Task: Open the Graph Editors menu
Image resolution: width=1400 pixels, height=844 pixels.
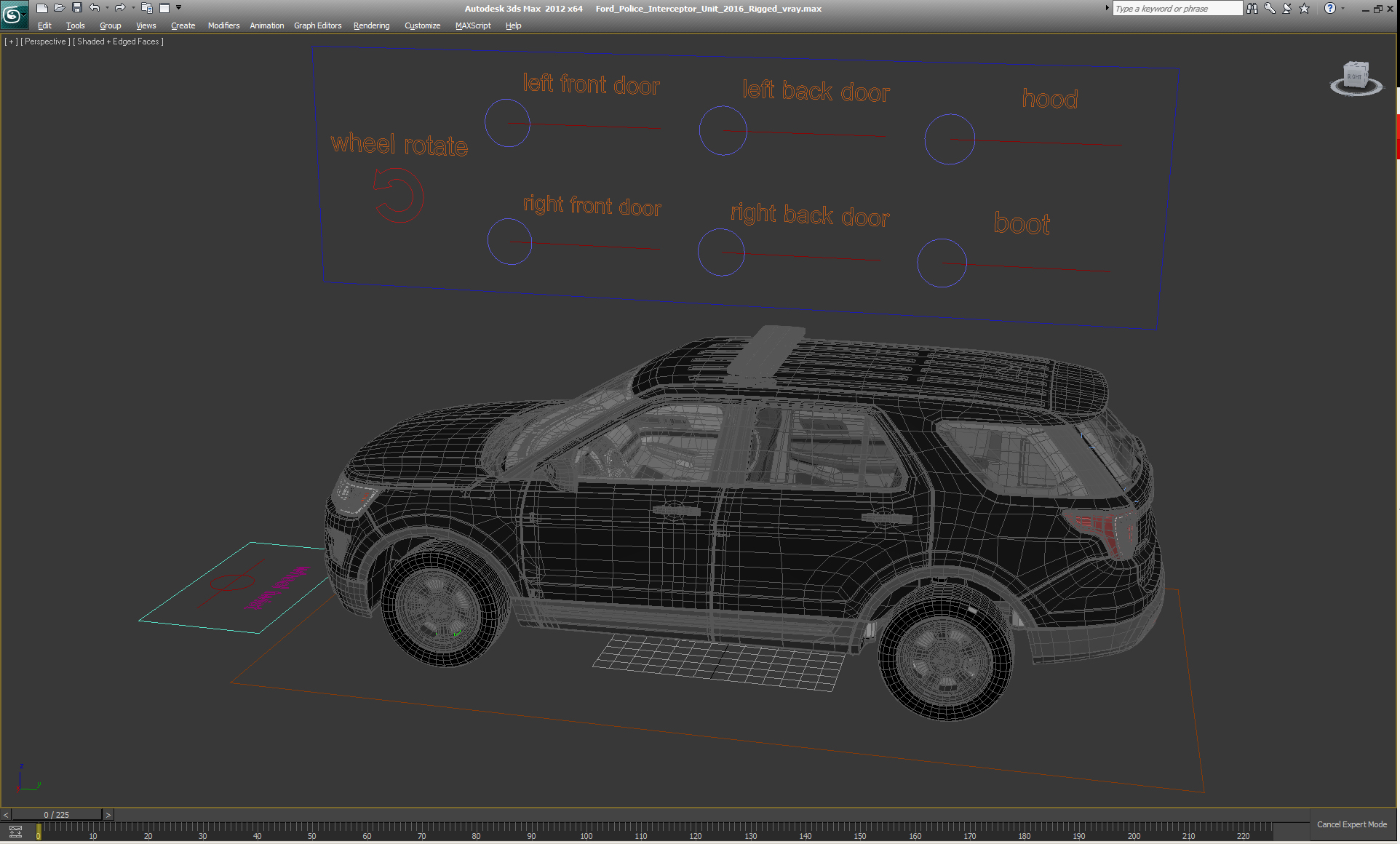Action: click(x=317, y=25)
